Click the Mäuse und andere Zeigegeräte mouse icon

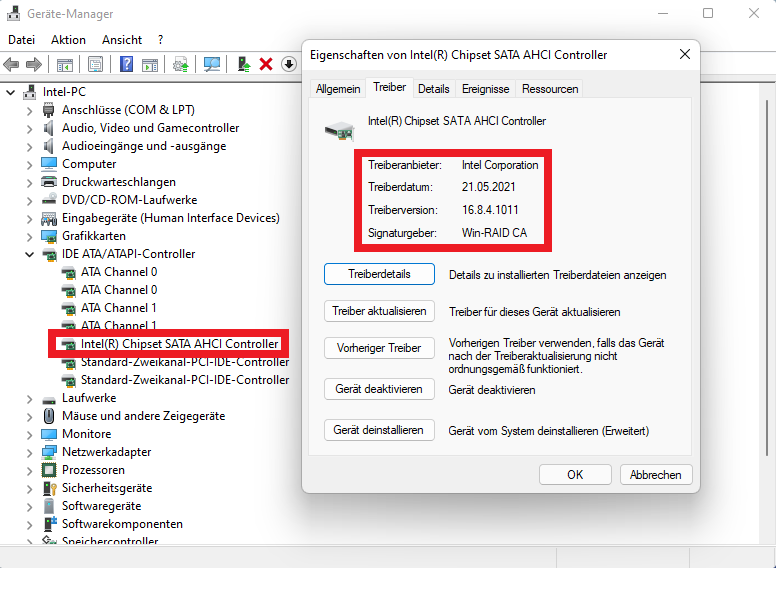[48, 416]
